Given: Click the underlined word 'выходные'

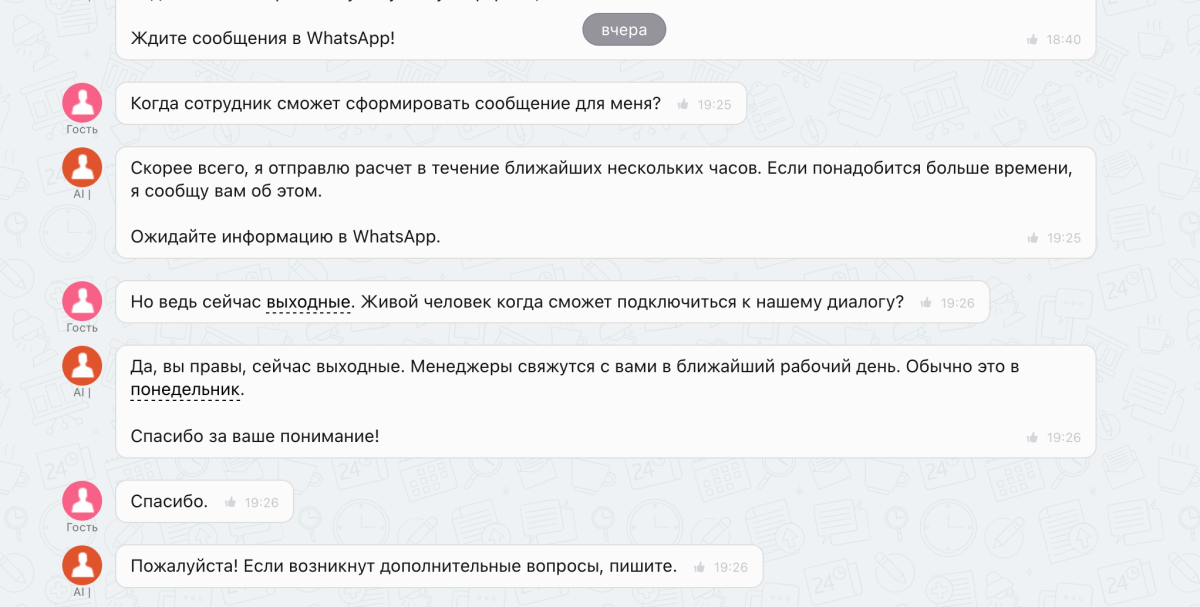Looking at the screenshot, I should (x=308, y=302).
